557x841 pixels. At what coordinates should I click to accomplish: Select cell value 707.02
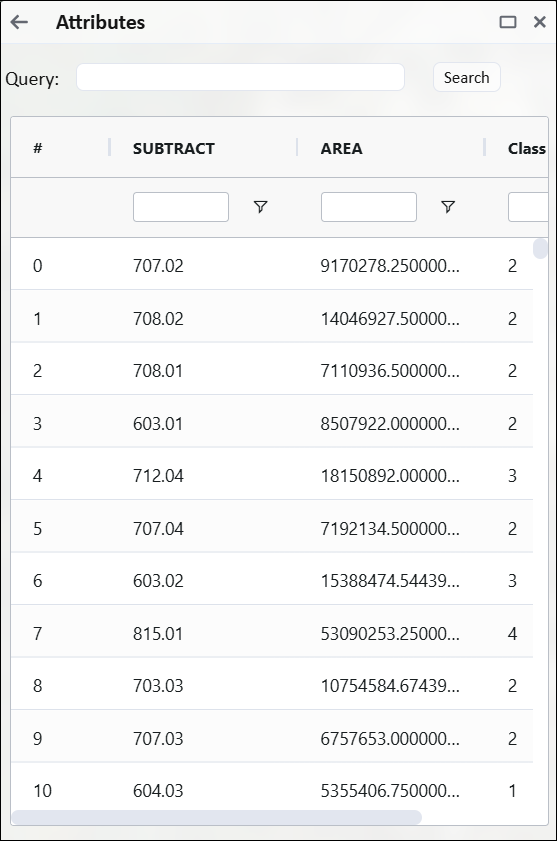[x=158, y=266]
